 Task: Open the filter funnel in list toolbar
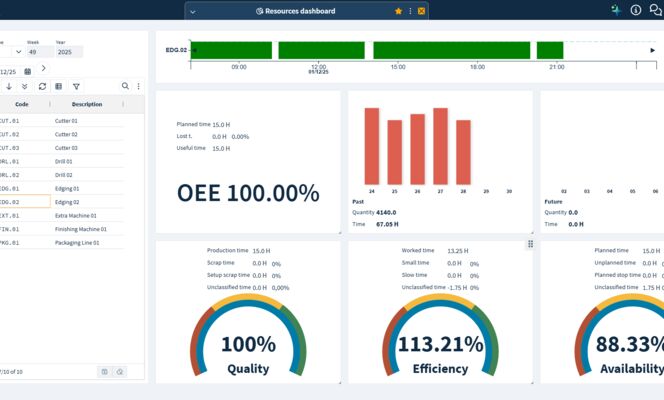tap(76, 87)
